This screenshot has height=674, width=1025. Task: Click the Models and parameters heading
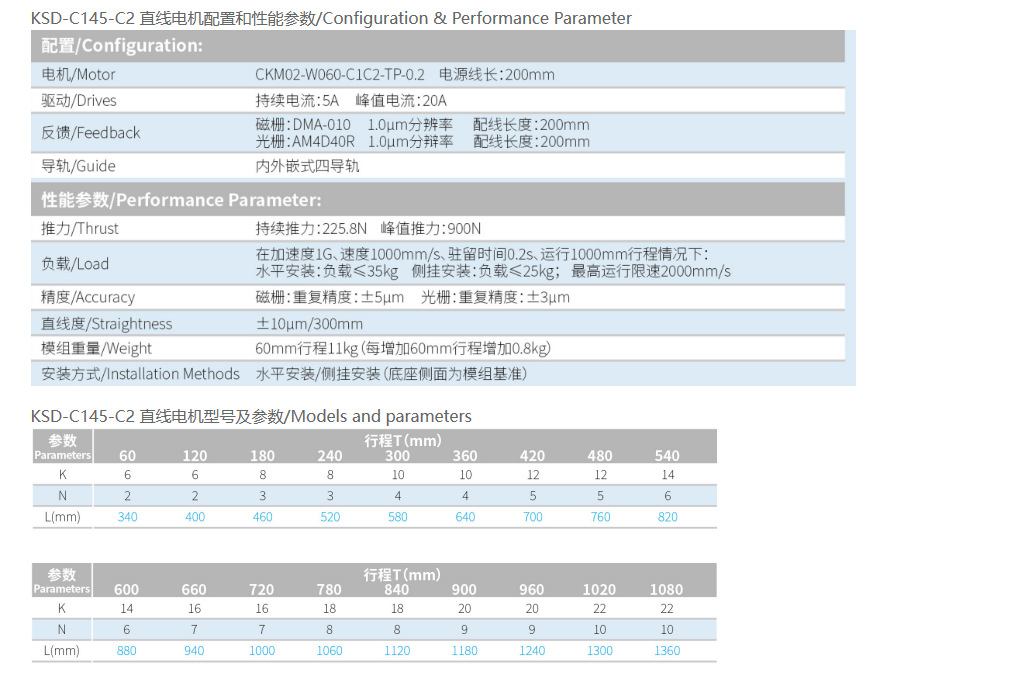(x=251, y=416)
